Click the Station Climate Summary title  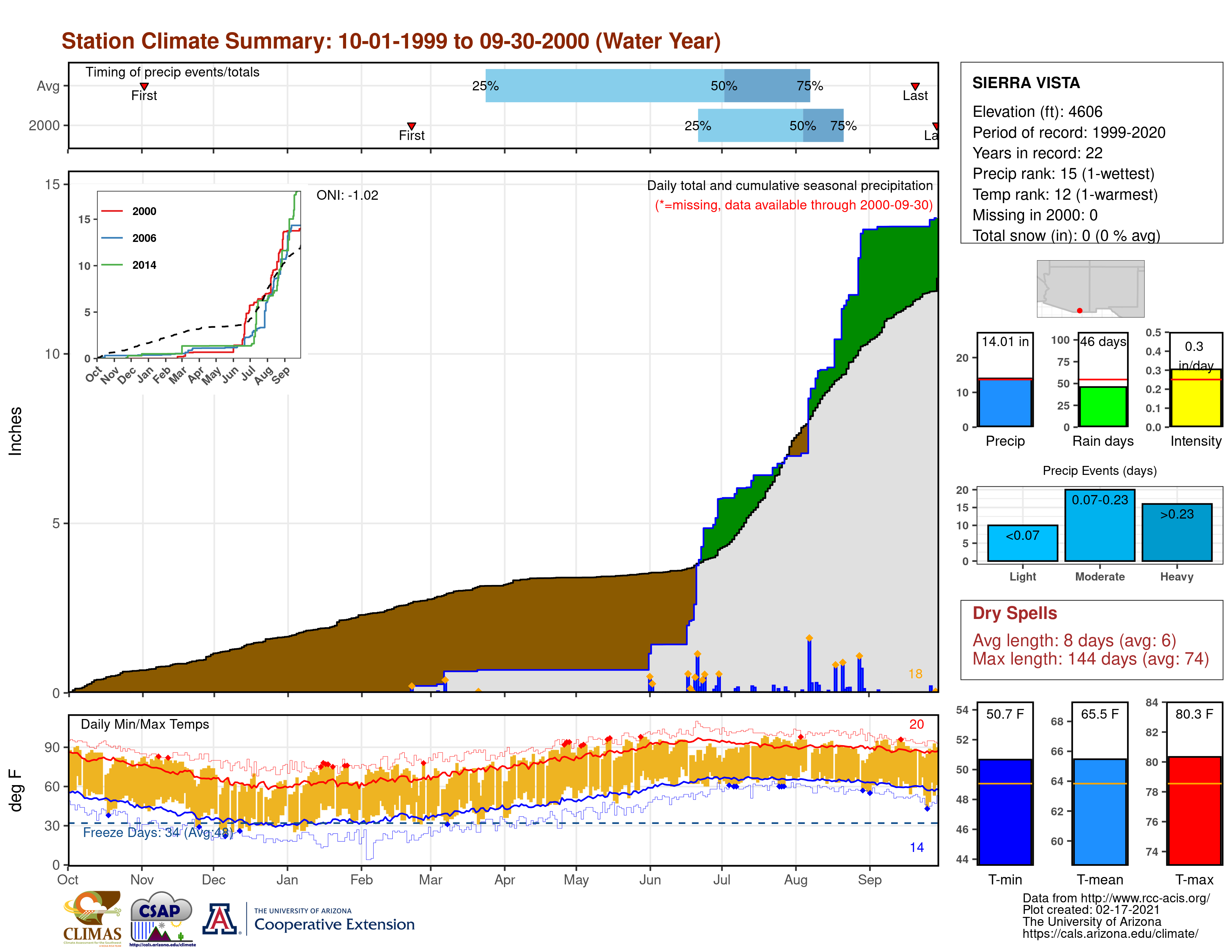391,41
